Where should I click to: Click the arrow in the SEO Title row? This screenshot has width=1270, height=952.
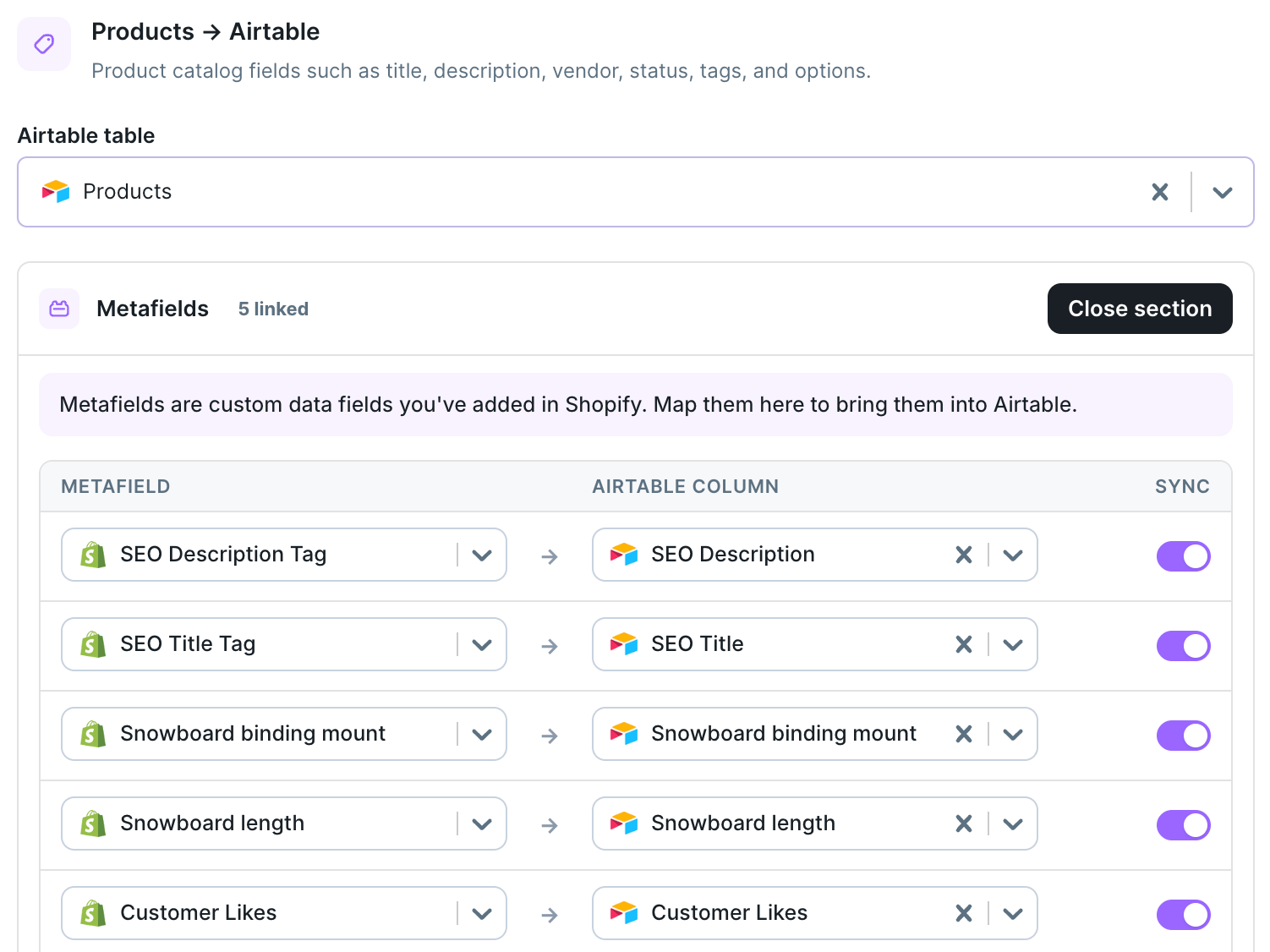pos(550,646)
